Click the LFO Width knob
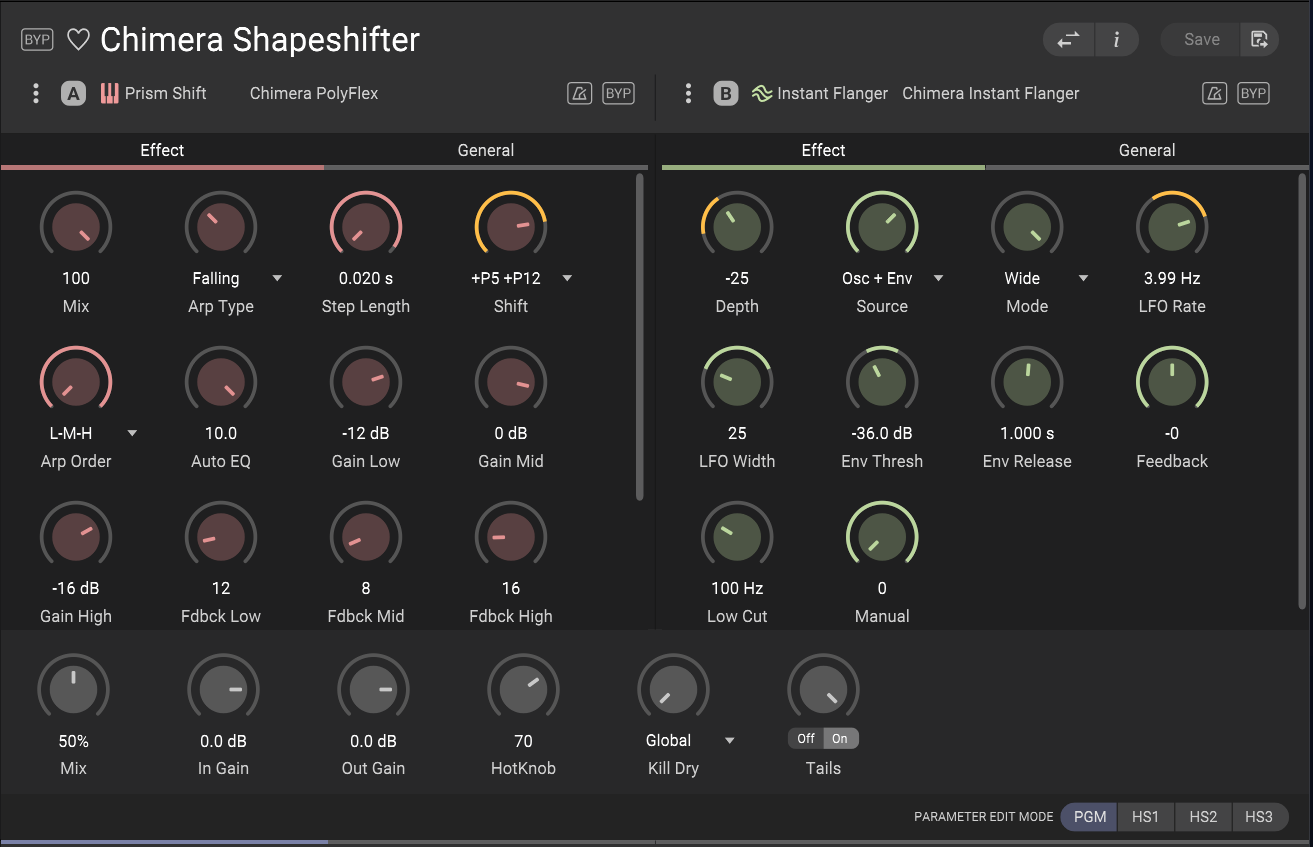The width and height of the screenshot is (1313, 847). [737, 382]
